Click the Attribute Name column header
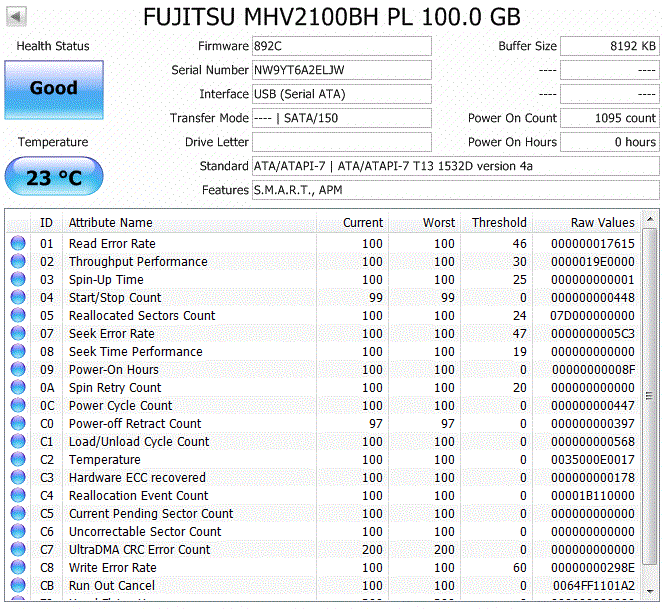Screen dimensions: 666x609 tap(189, 223)
